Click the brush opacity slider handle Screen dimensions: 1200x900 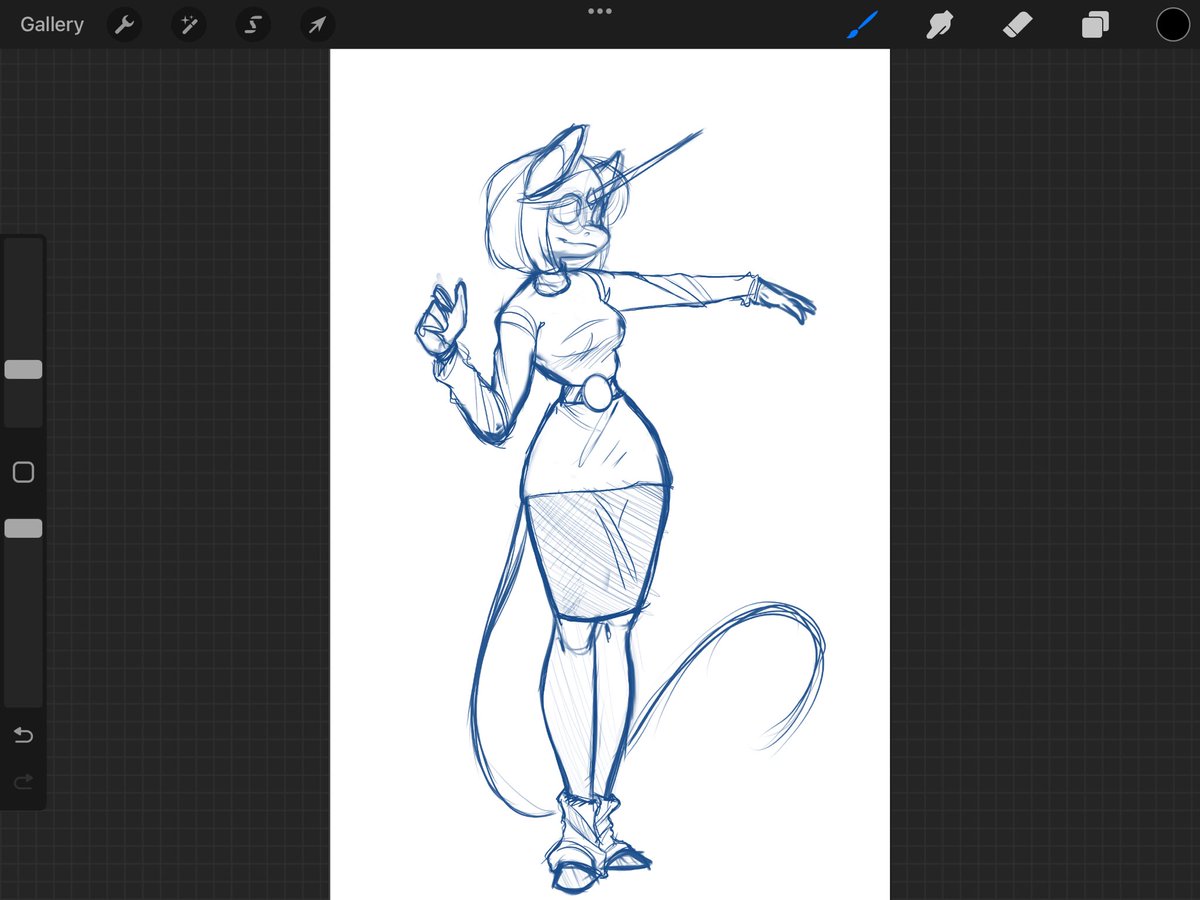(x=23, y=528)
